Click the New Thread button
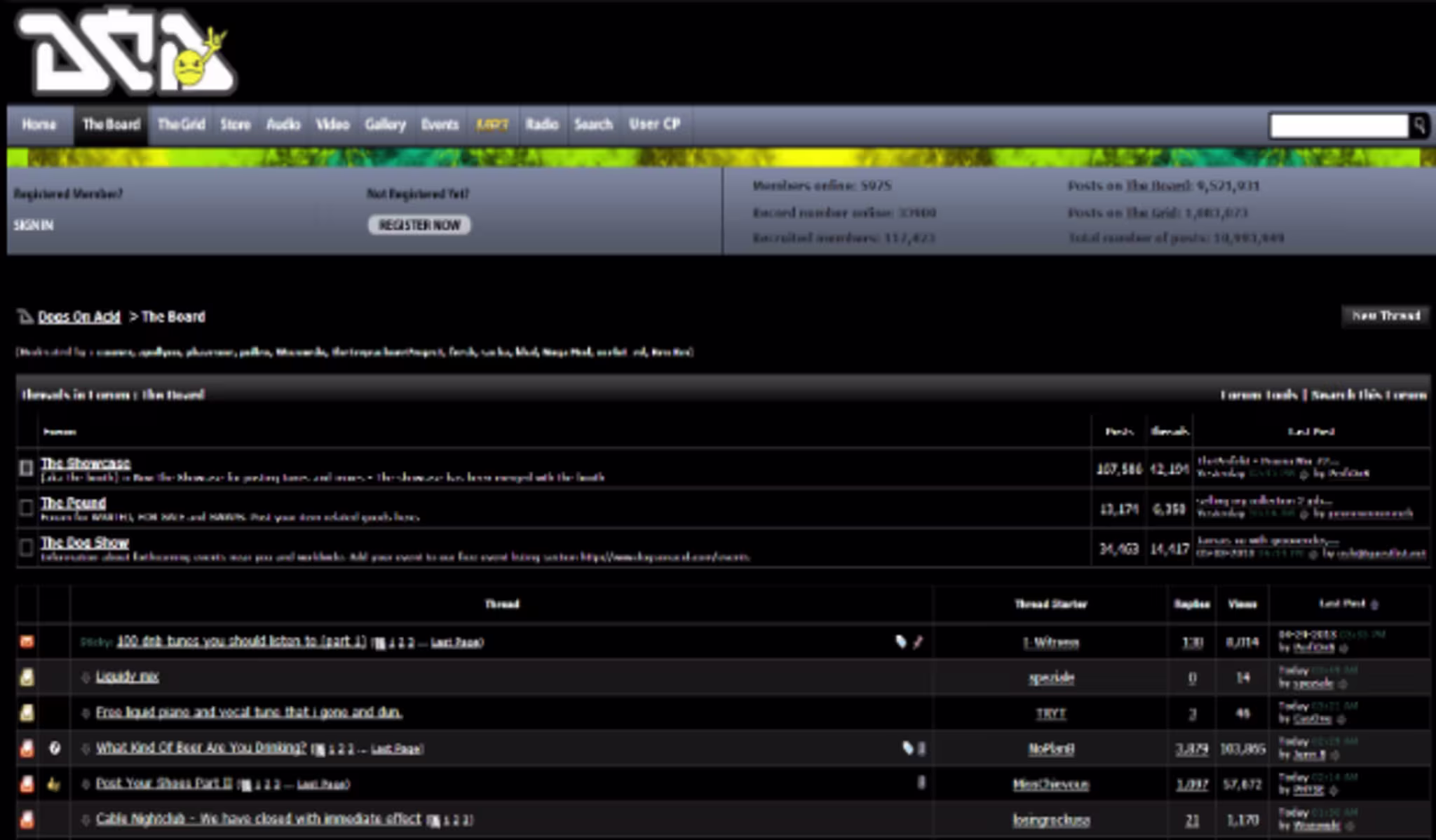The height and width of the screenshot is (840, 1436). coord(1386,316)
